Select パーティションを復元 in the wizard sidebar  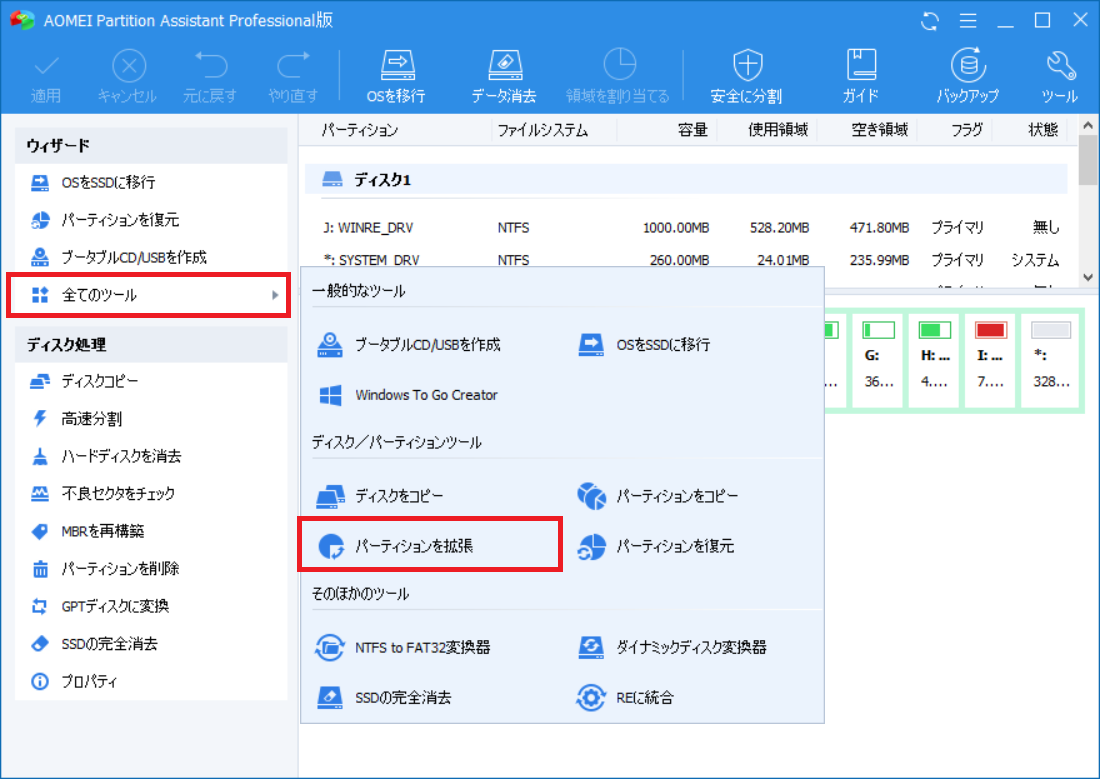(x=151, y=220)
